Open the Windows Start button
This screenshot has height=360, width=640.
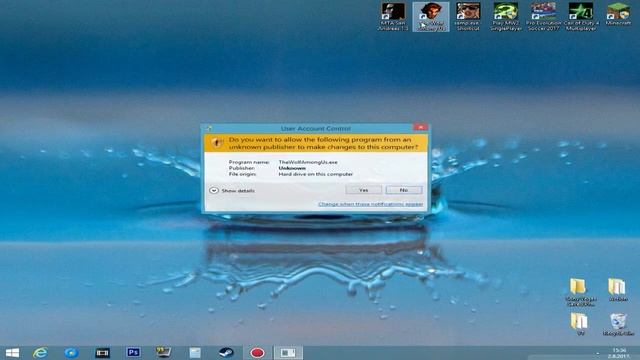click(12, 353)
